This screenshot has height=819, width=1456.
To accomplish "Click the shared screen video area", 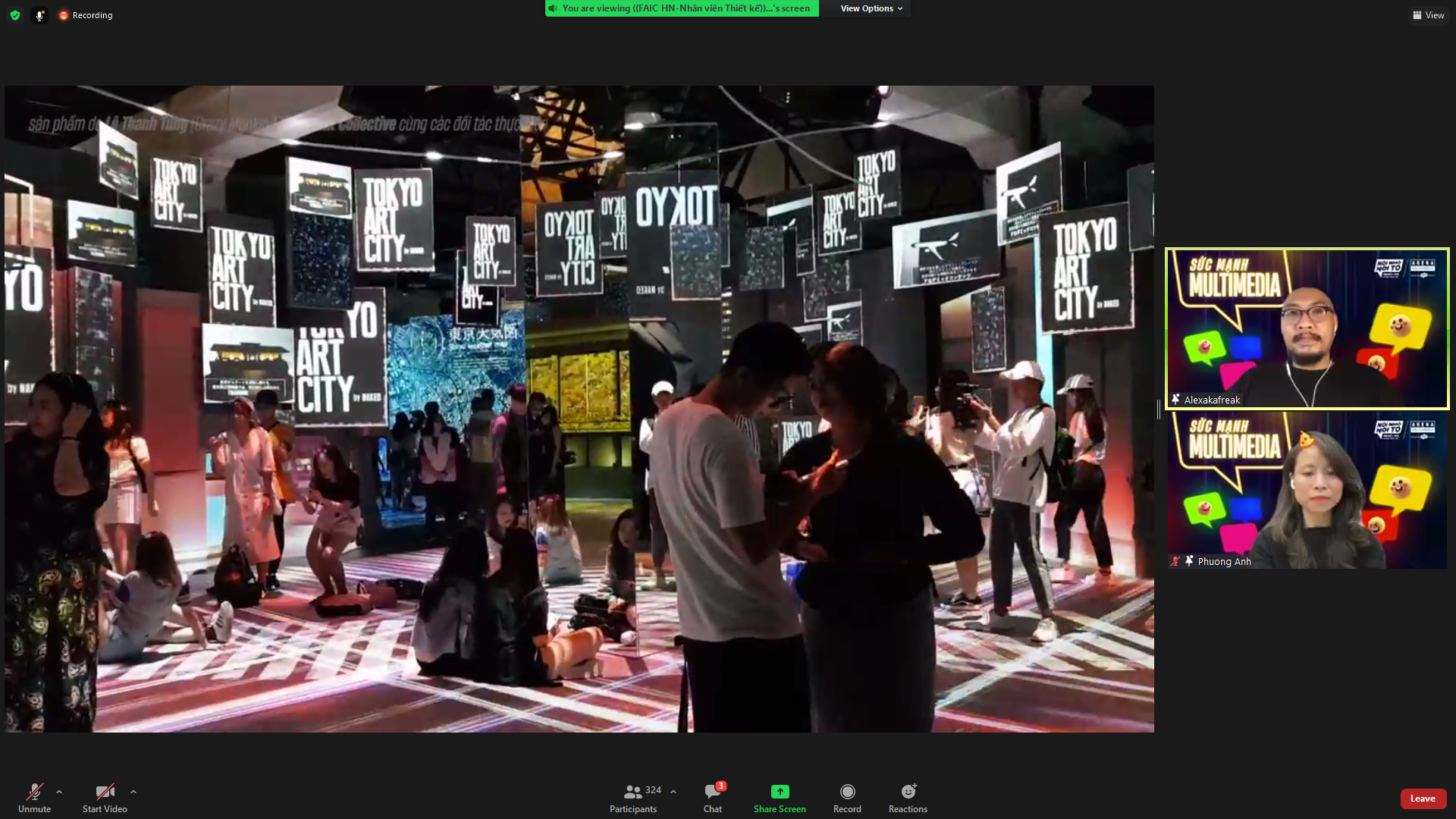I will tap(579, 409).
